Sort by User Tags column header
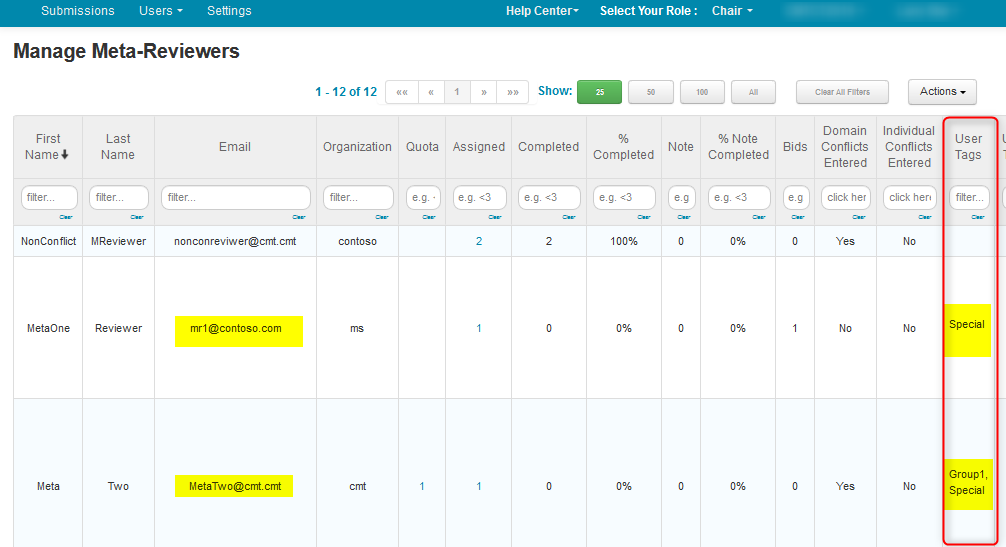This screenshot has width=1006, height=547. click(x=968, y=147)
